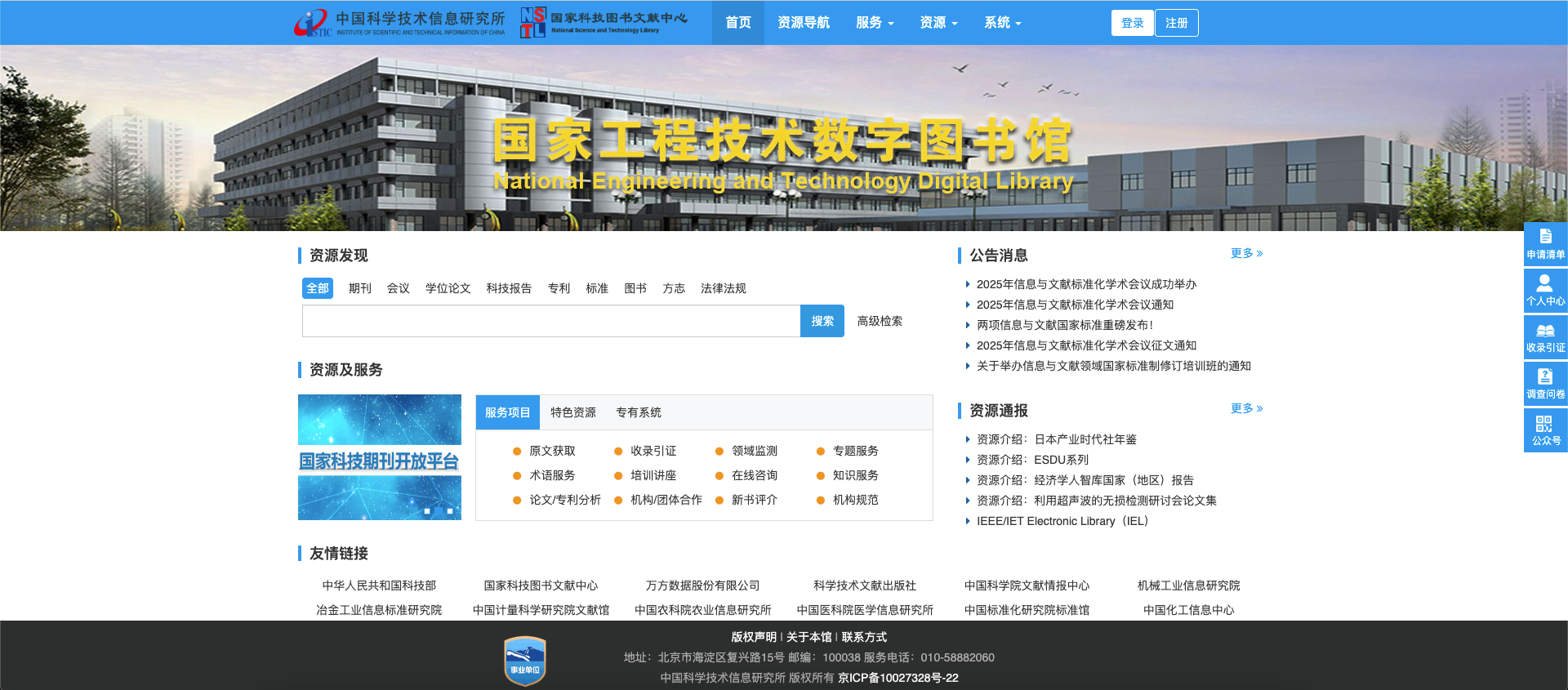
Task: Click the NSTL library logo
Action: (604, 23)
